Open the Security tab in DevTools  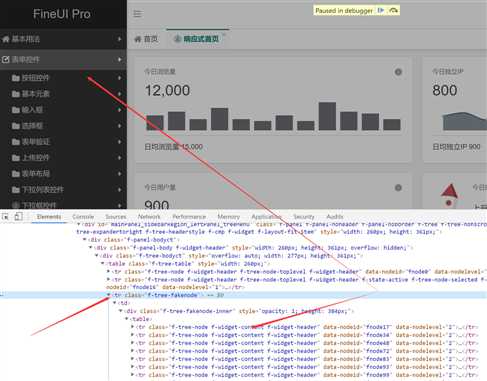coord(304,217)
